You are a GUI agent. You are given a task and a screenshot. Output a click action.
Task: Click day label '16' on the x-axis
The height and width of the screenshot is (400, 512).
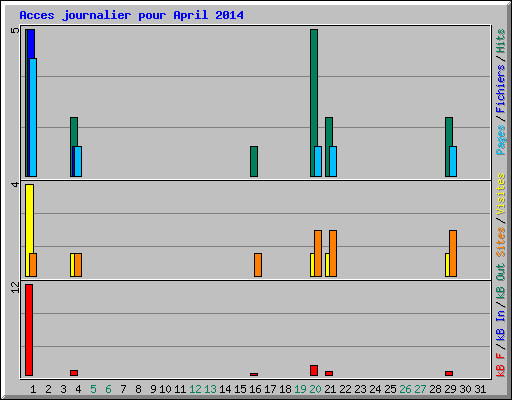255,389
